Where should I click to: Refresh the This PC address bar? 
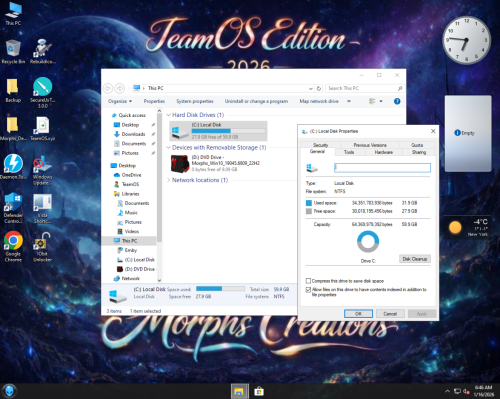pos(319,88)
